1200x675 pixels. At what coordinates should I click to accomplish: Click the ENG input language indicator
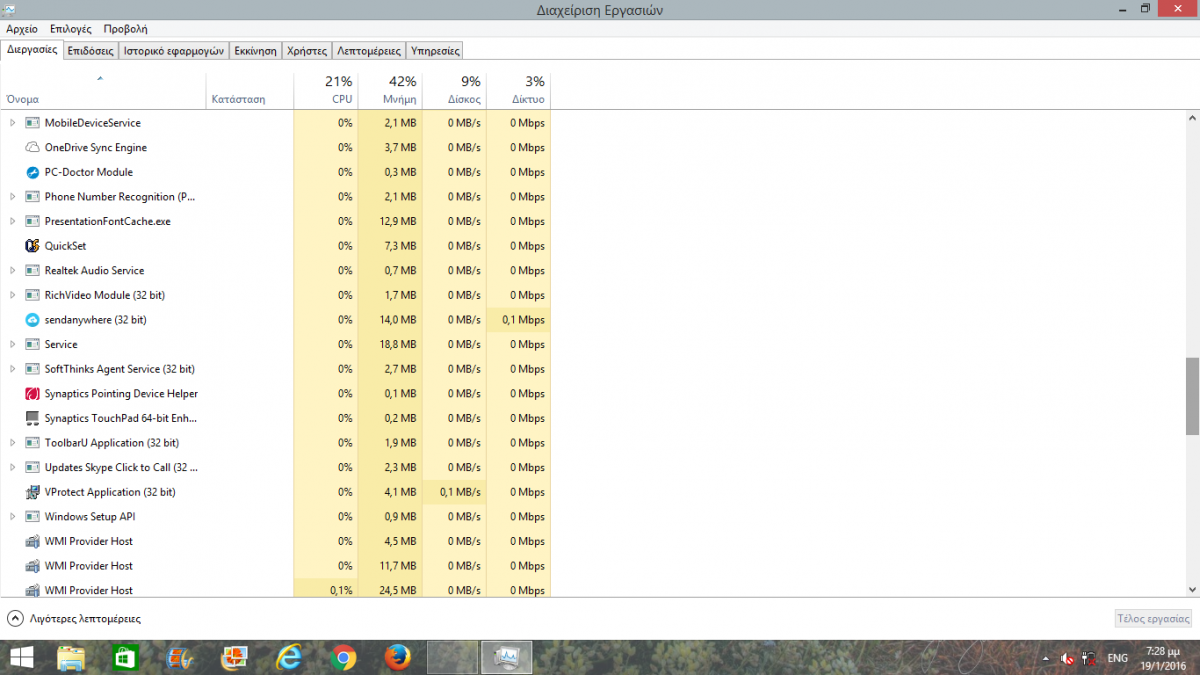[x=1118, y=658]
